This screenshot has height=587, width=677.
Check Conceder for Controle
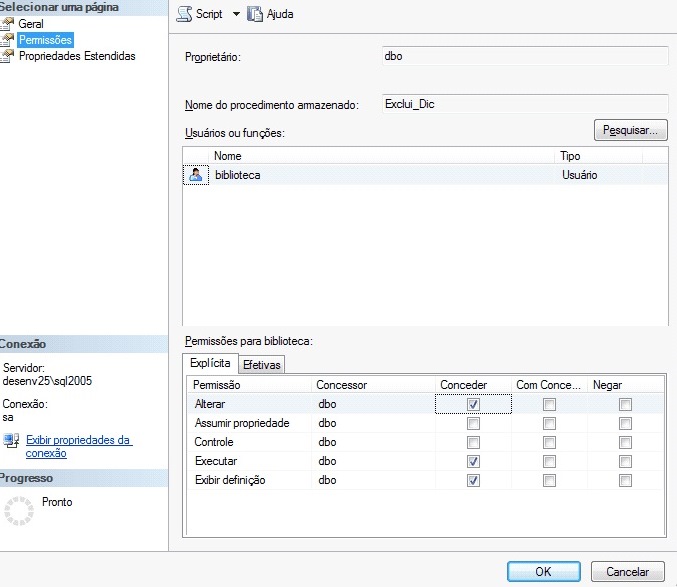473,442
